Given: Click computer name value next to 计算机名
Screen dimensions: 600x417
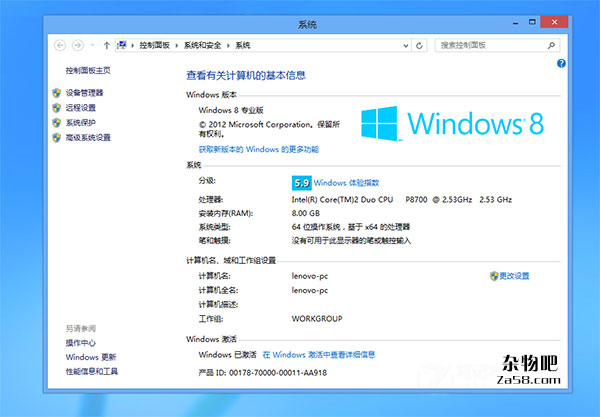Looking at the screenshot, I should click(x=310, y=276).
